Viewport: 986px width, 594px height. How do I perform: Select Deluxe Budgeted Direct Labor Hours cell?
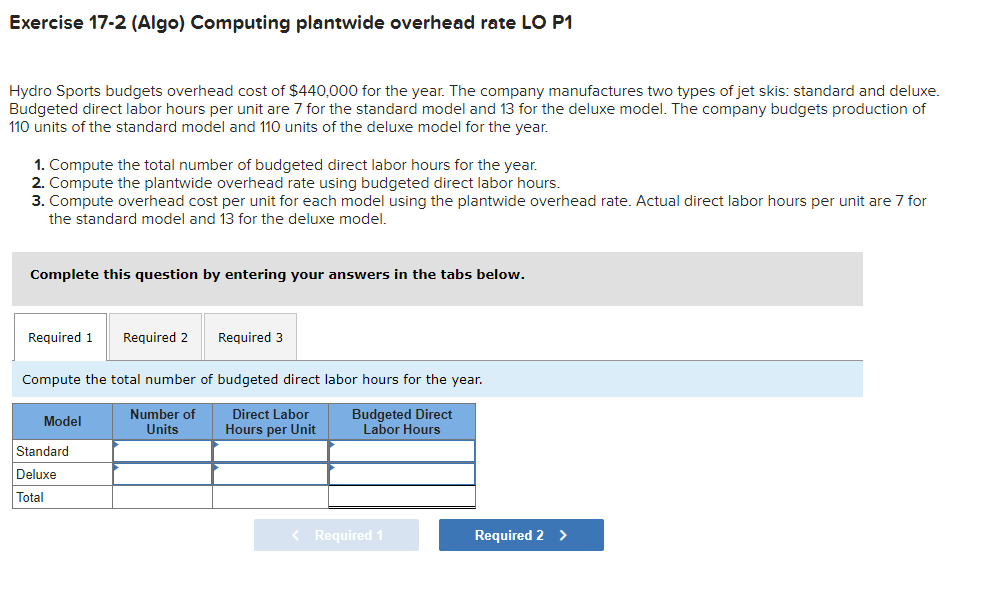(x=401, y=474)
